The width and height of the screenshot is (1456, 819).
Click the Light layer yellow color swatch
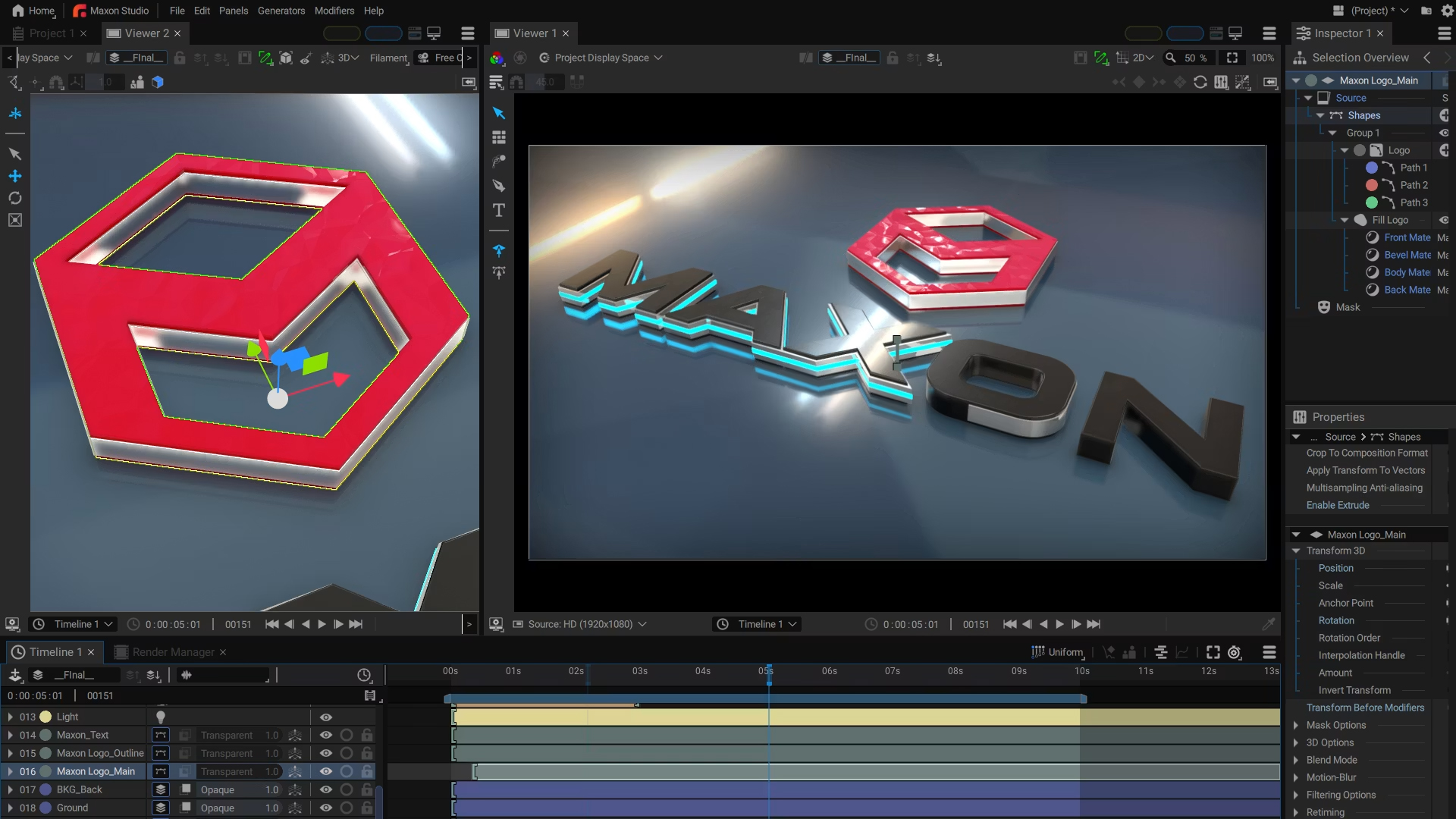(45, 717)
